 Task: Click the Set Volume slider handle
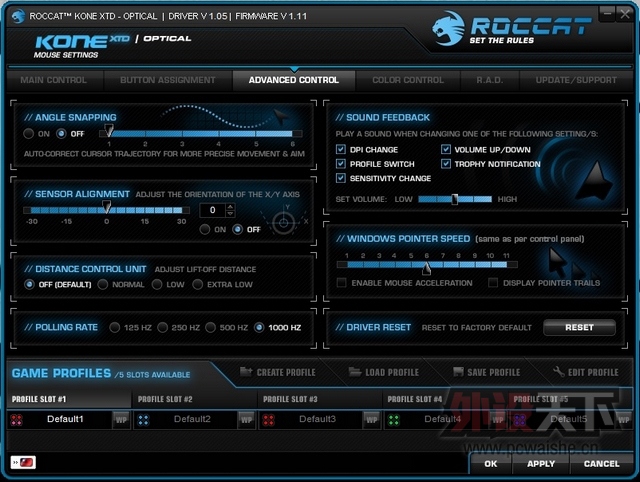pos(454,199)
